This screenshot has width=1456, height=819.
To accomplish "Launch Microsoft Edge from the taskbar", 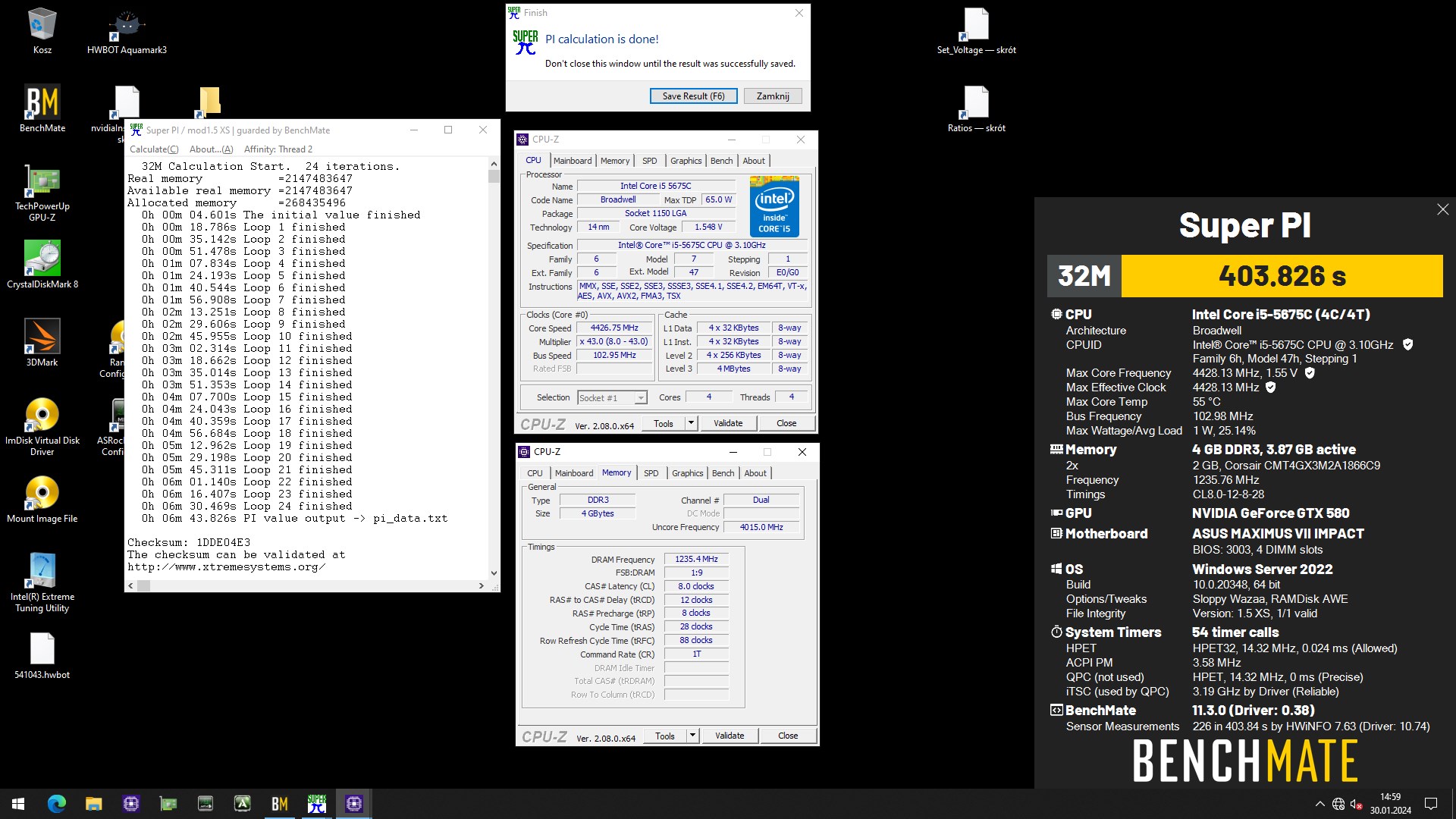I will pos(57,804).
